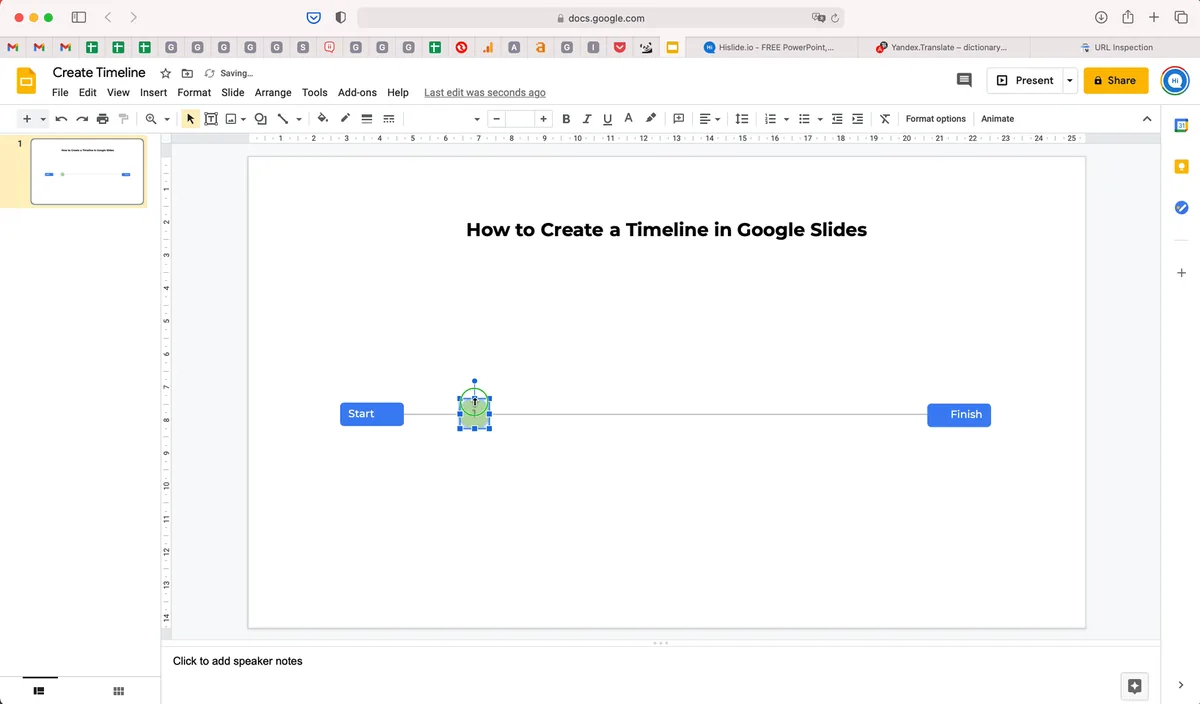Click the Zoom magnifier tool
This screenshot has height=704, width=1200.
click(151, 119)
